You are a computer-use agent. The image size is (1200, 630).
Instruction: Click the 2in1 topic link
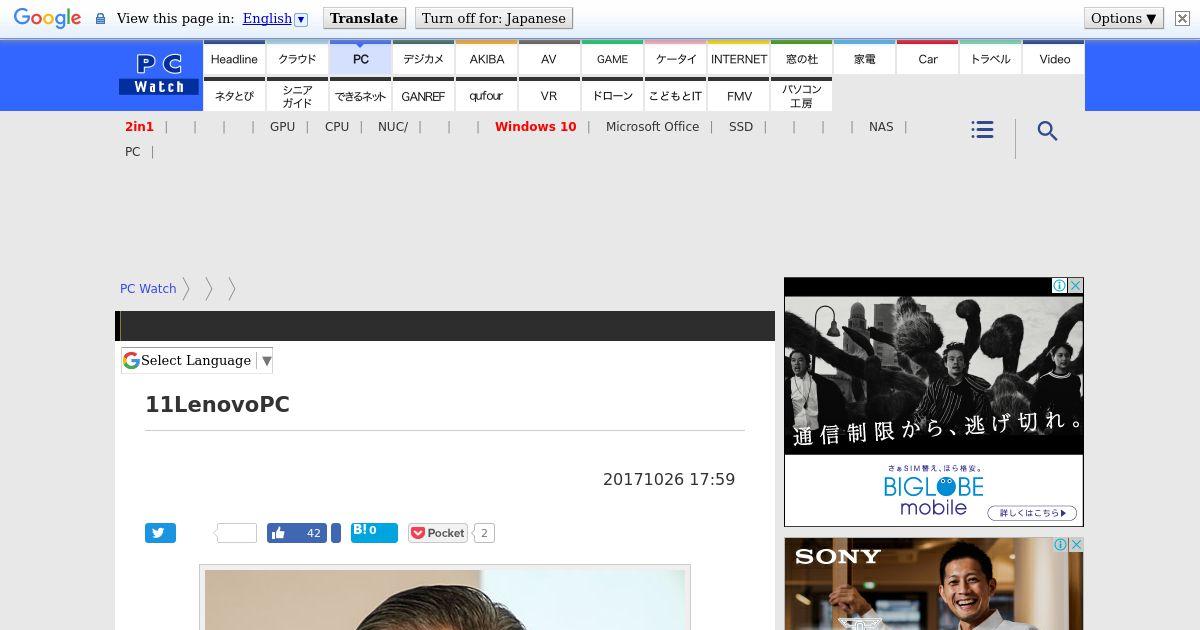[x=139, y=127]
